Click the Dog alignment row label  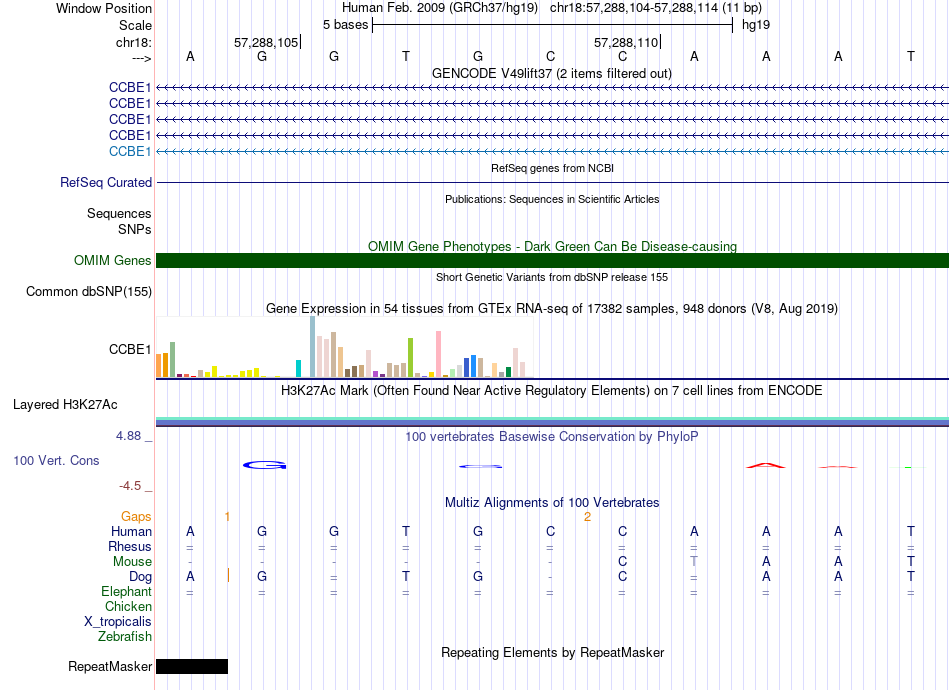(140, 576)
